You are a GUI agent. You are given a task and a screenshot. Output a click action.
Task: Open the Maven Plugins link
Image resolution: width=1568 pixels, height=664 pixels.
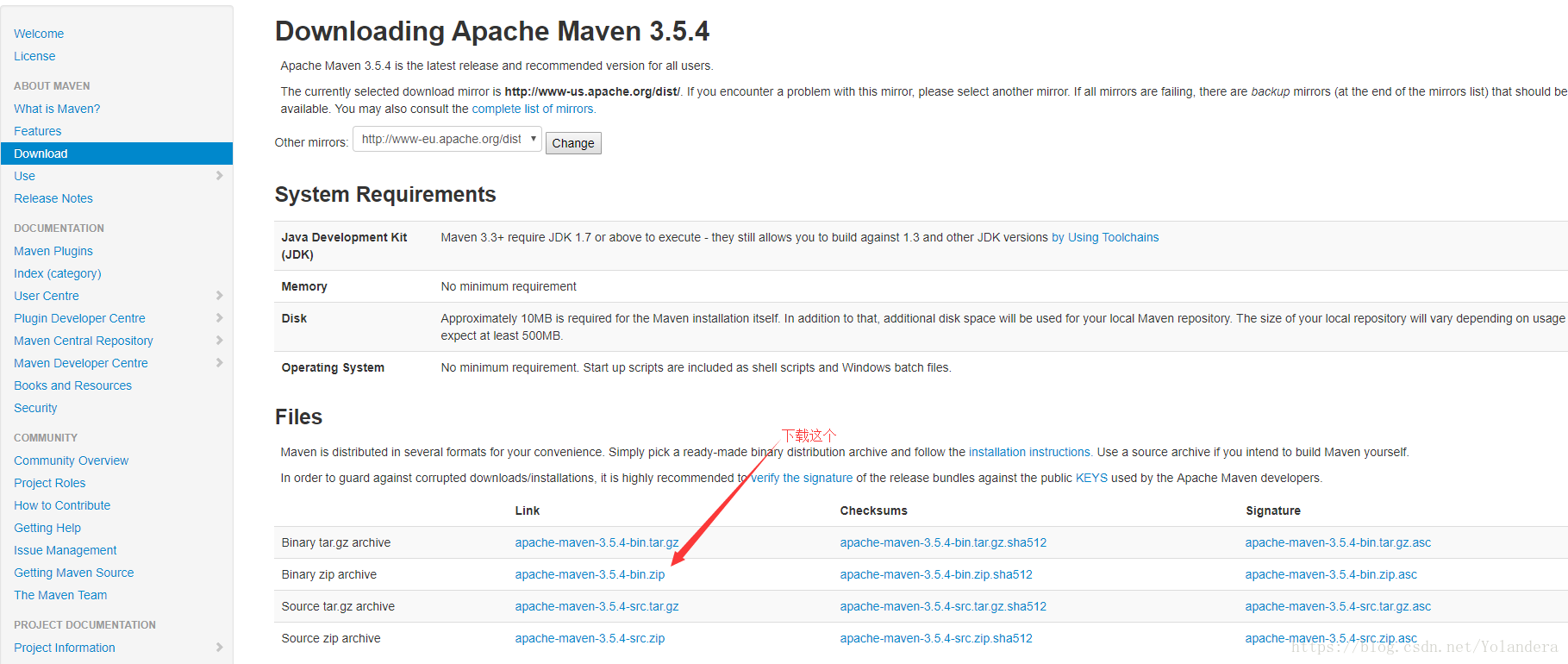[53, 251]
